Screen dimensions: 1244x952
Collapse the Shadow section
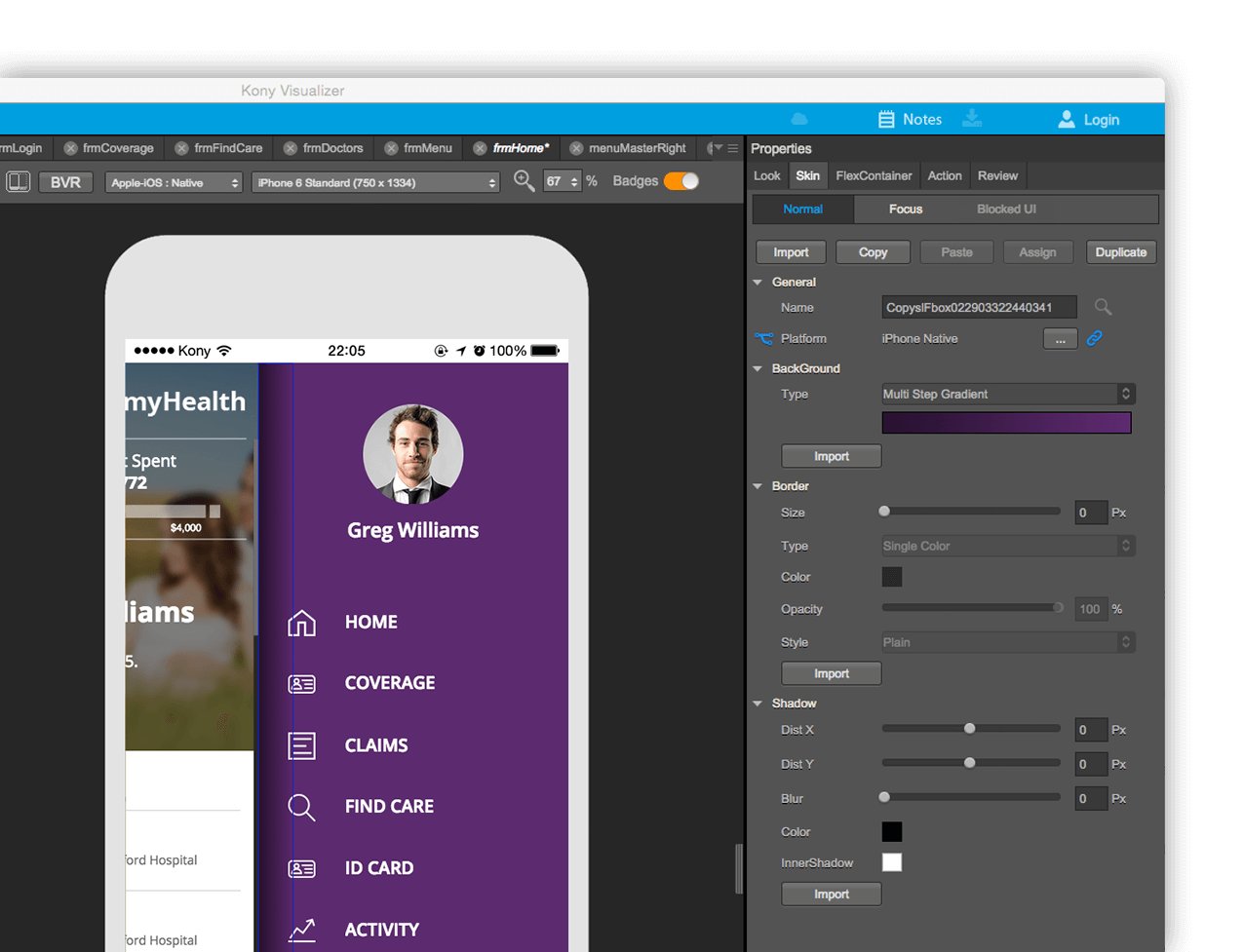coord(758,703)
